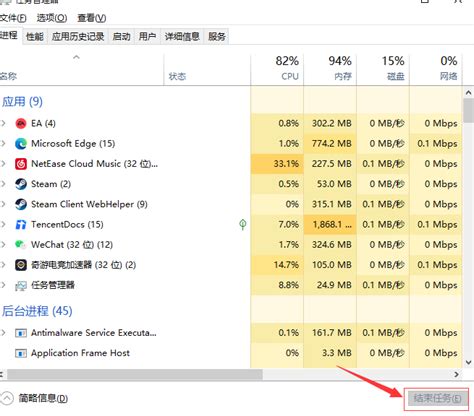
Task: Open the 选项(O) menu
Action: click(52, 18)
